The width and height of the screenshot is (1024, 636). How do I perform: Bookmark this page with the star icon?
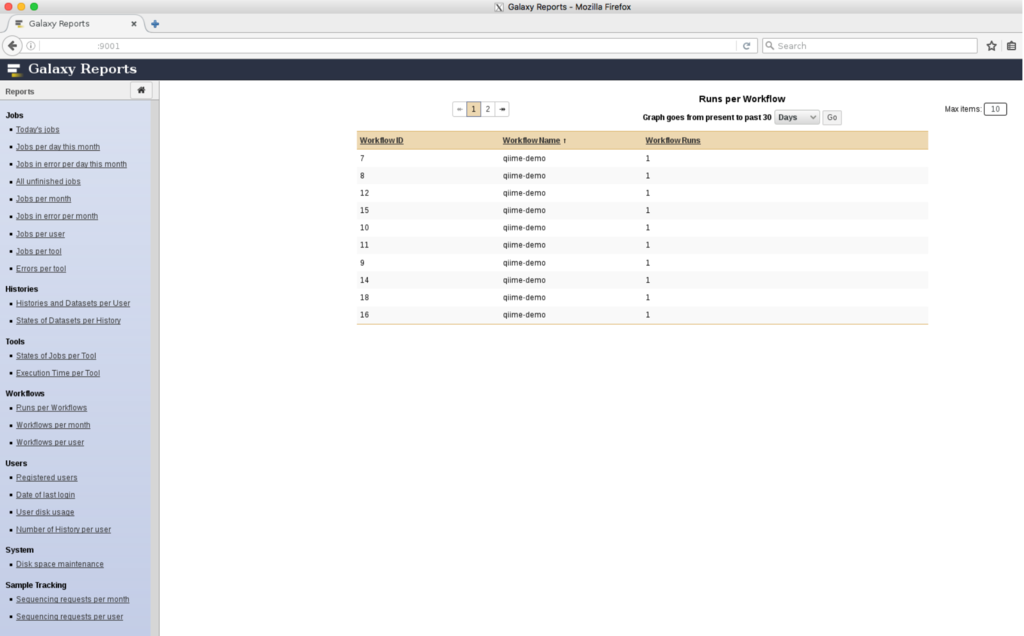point(991,46)
